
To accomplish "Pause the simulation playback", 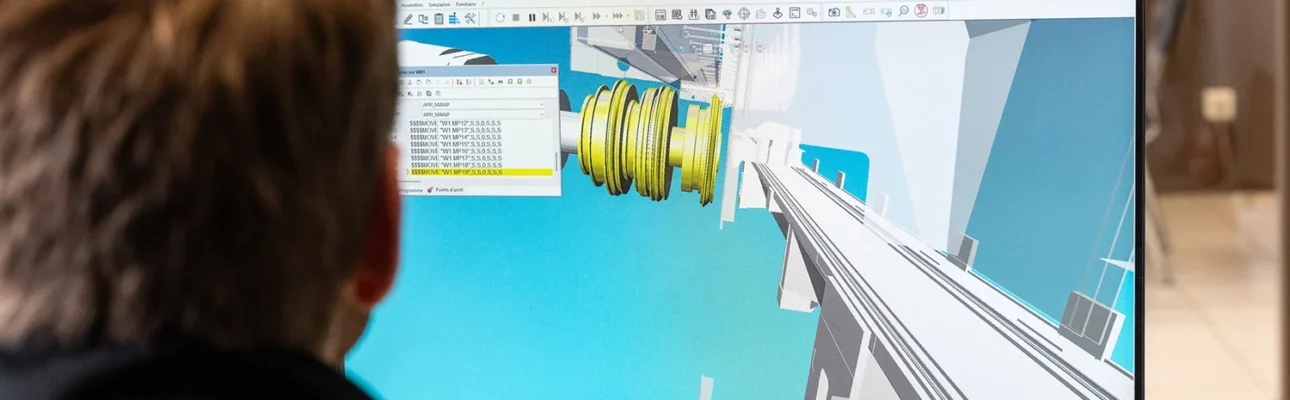I will (532, 18).
